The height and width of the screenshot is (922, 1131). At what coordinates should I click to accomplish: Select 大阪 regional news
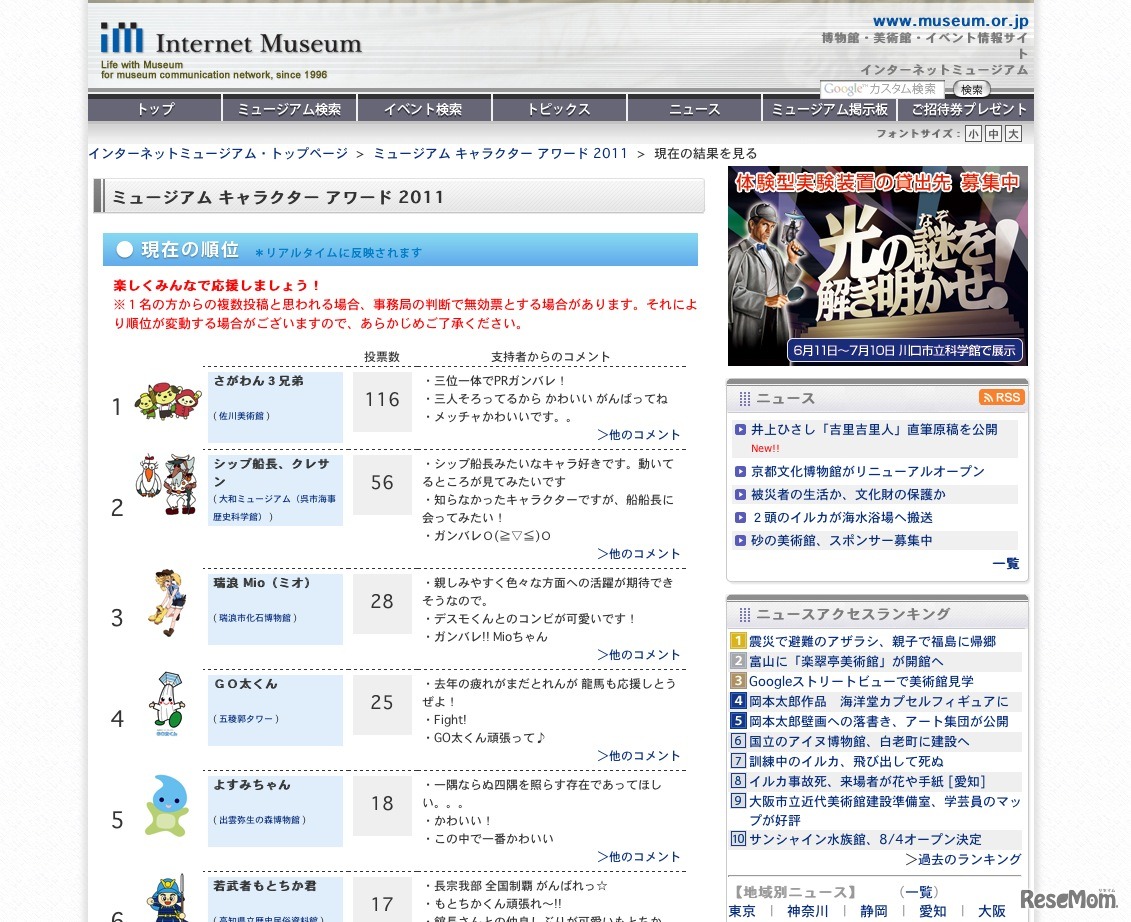point(992,911)
